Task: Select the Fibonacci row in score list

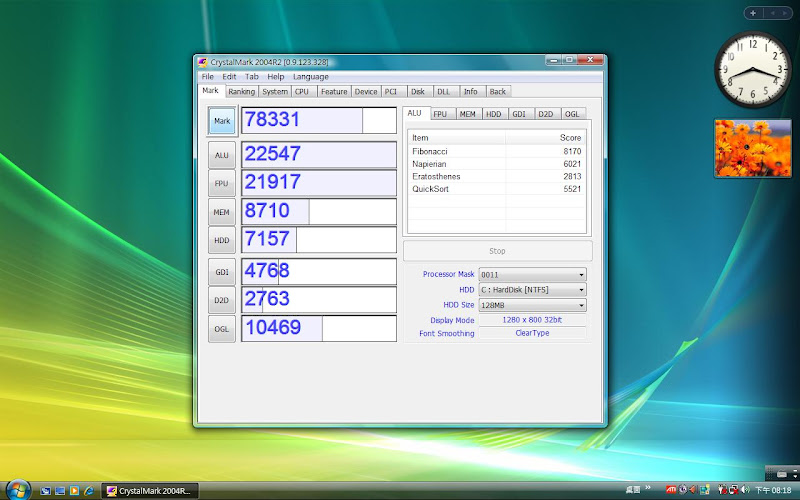Action: tap(496, 152)
